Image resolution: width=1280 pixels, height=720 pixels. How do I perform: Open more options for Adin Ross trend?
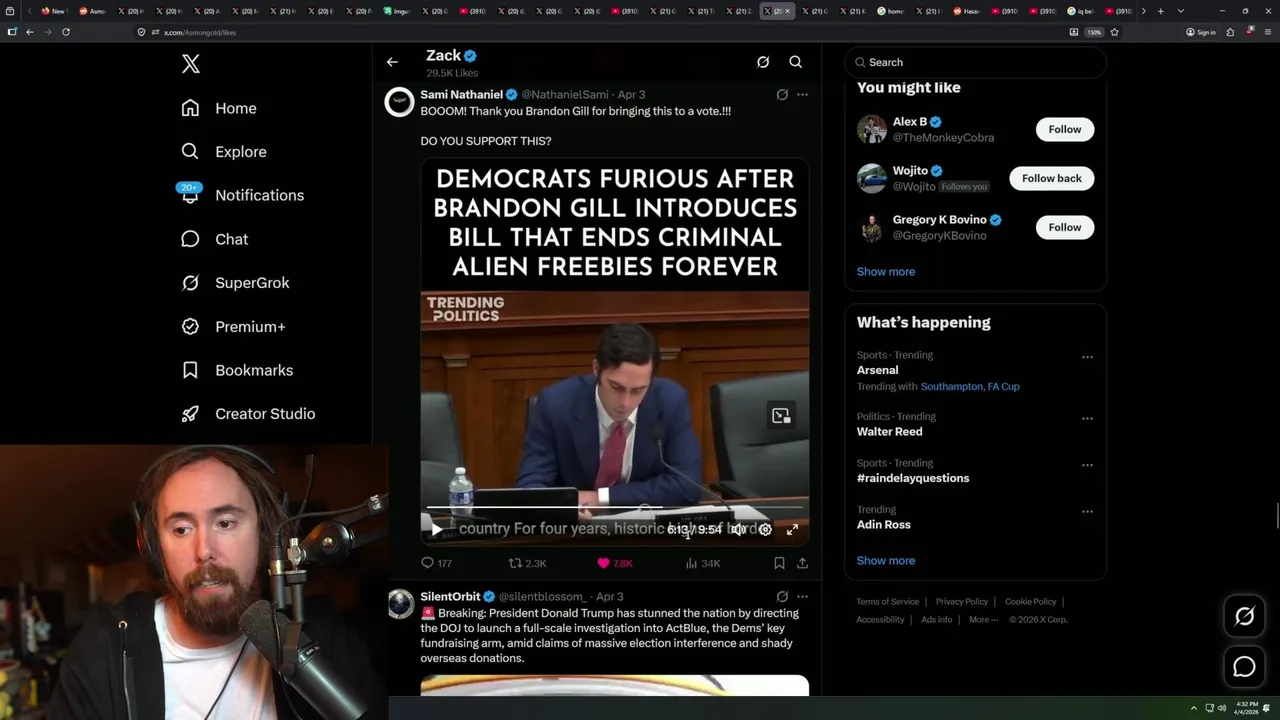[x=1087, y=511]
